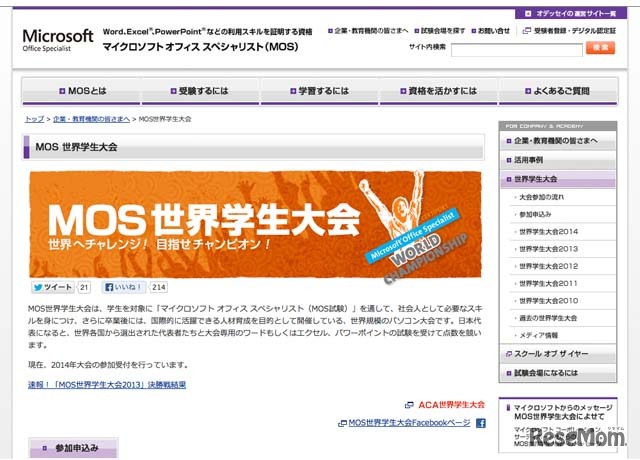Open sidebar 世界学生大会2010 sub-item
Screen dimensions: 640x460
click(562, 301)
